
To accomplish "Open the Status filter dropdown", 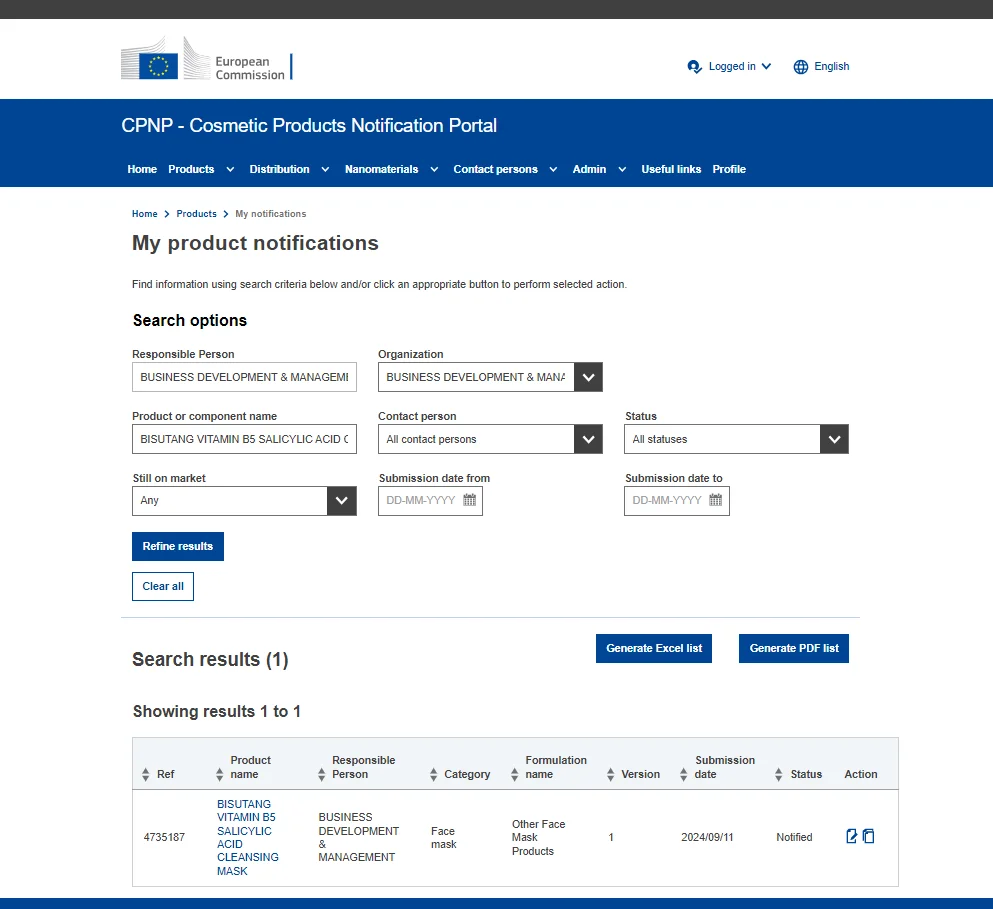I will tap(834, 439).
